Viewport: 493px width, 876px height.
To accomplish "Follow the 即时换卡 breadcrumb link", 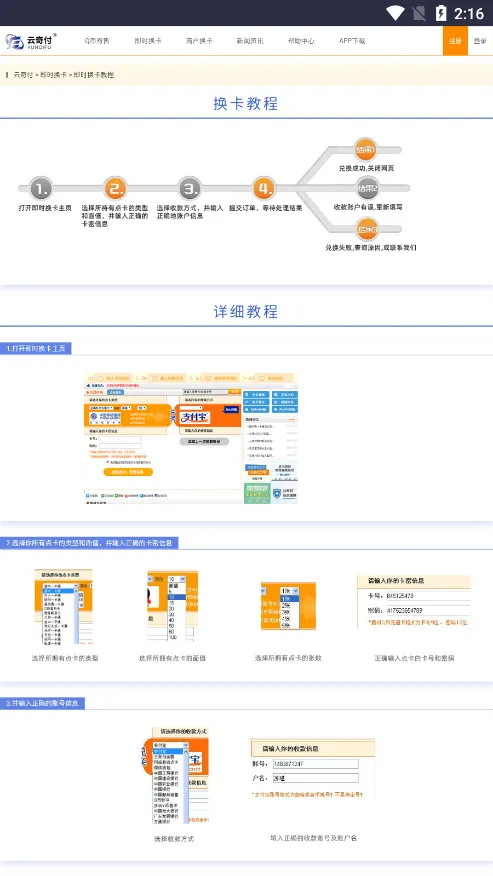I will pyautogui.click(x=53, y=74).
